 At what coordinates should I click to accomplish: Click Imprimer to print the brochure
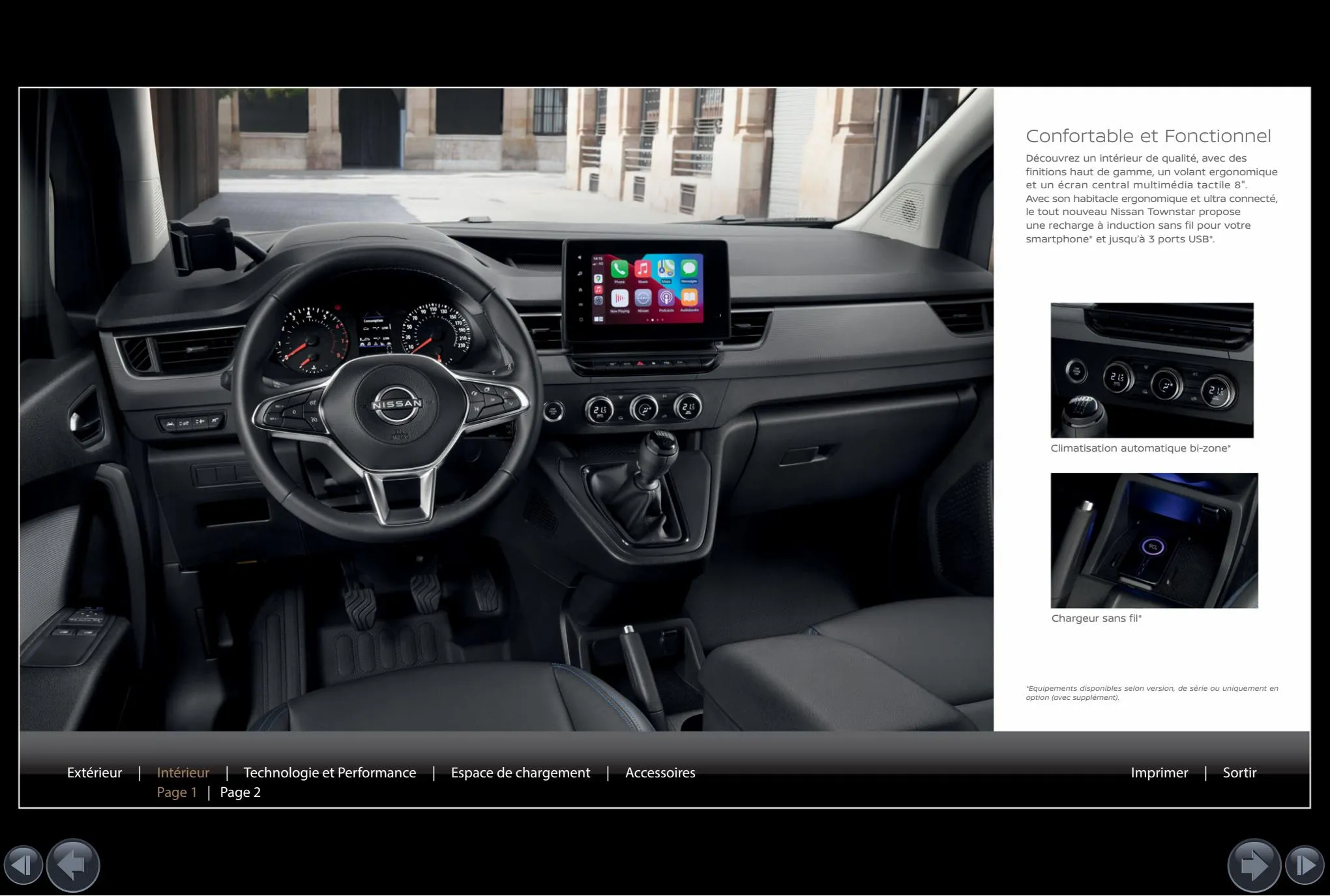point(1159,773)
